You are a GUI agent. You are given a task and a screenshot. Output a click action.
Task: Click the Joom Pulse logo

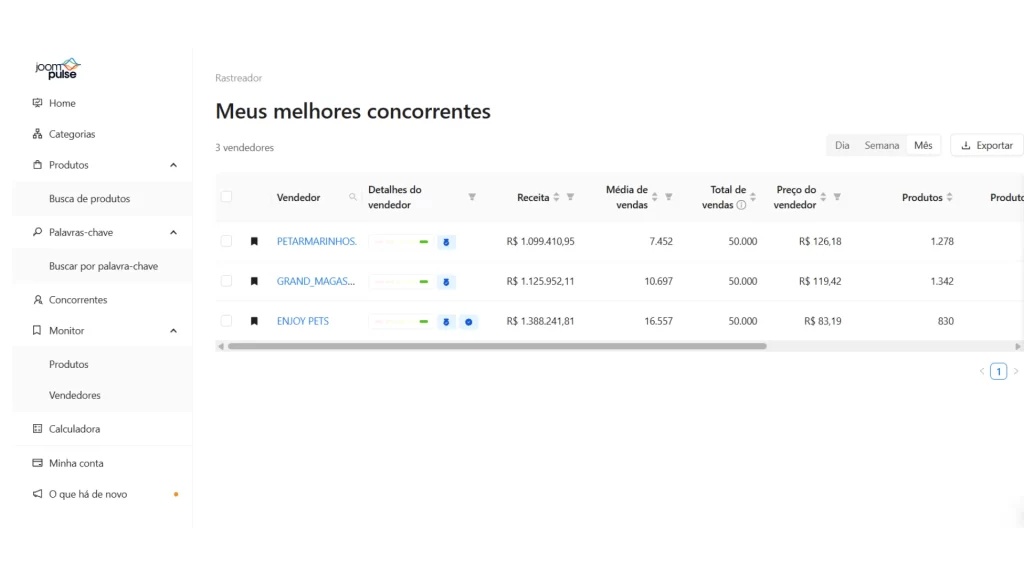click(57, 68)
